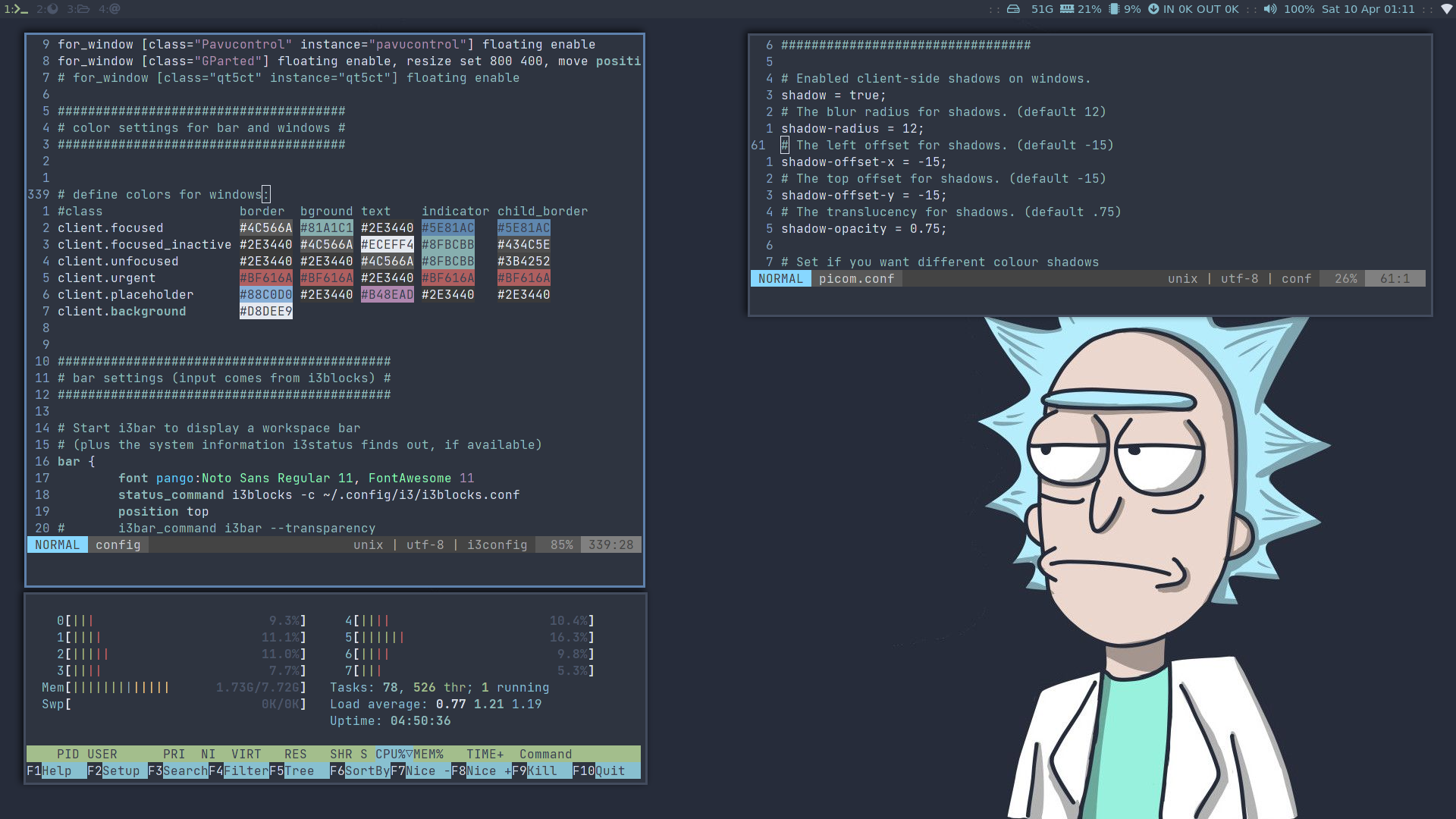This screenshot has width=1456, height=819.
Task: Click the Wi-Fi icon in the bar
Action: 1446,9
